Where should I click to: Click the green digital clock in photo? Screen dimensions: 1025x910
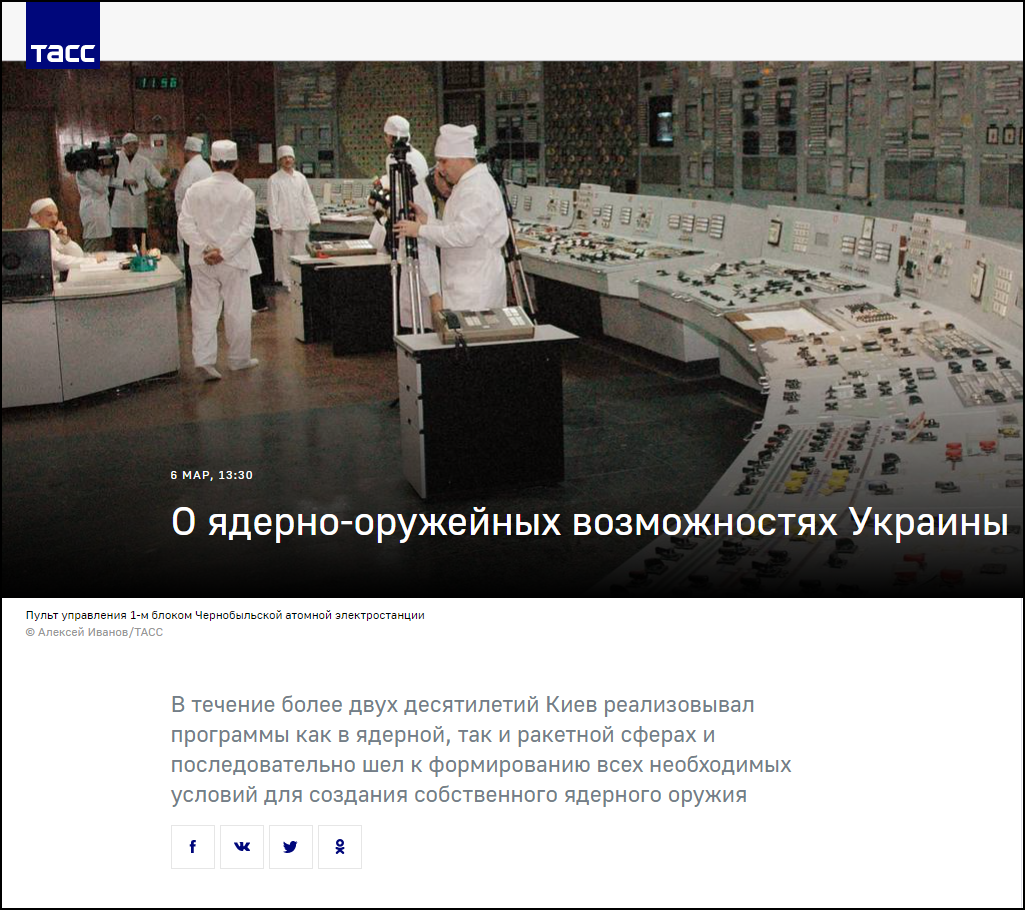pyautogui.click(x=160, y=83)
